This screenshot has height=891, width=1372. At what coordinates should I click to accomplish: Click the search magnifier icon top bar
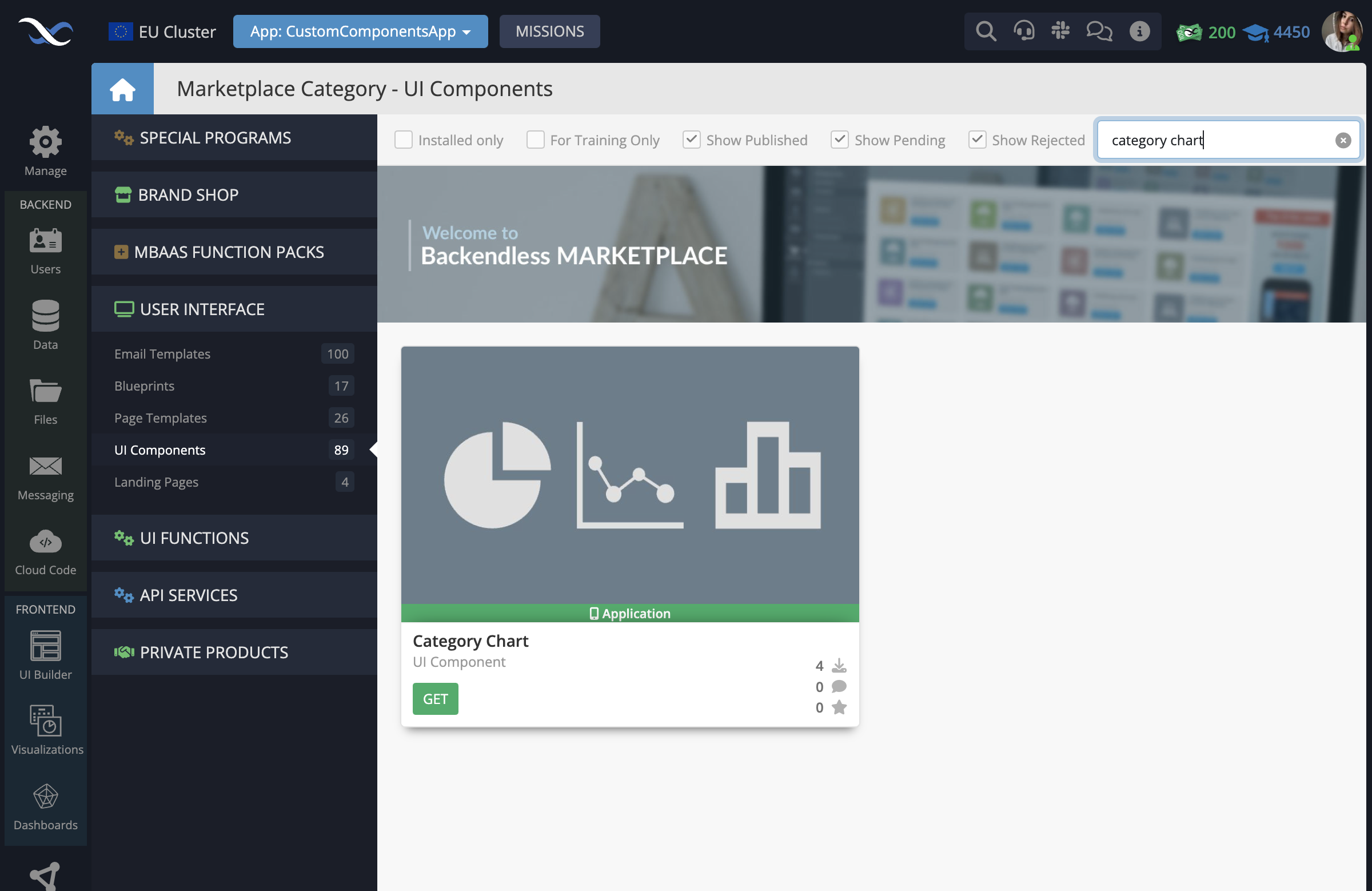(x=986, y=31)
